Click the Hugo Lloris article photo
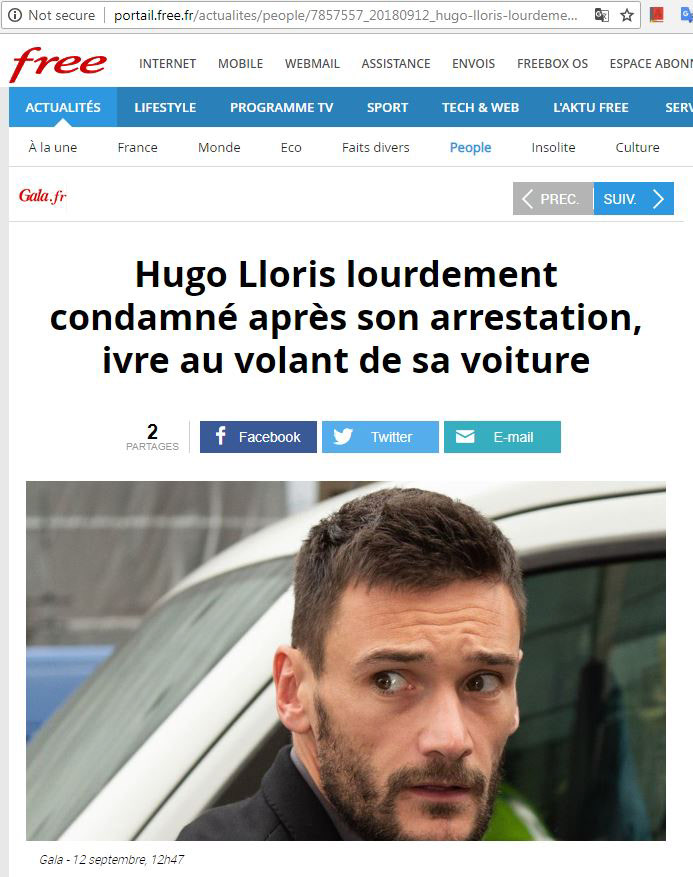Image resolution: width=693 pixels, height=877 pixels. 346,661
